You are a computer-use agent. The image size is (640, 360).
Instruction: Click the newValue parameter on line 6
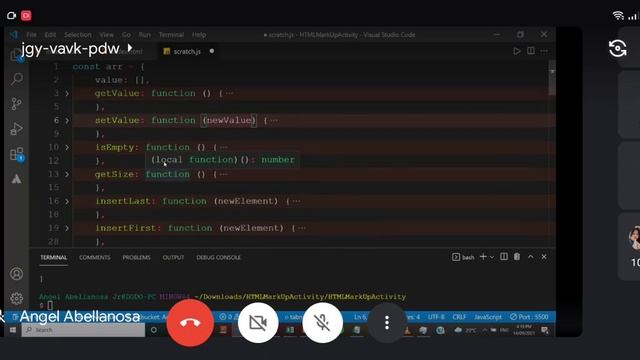click(229, 120)
